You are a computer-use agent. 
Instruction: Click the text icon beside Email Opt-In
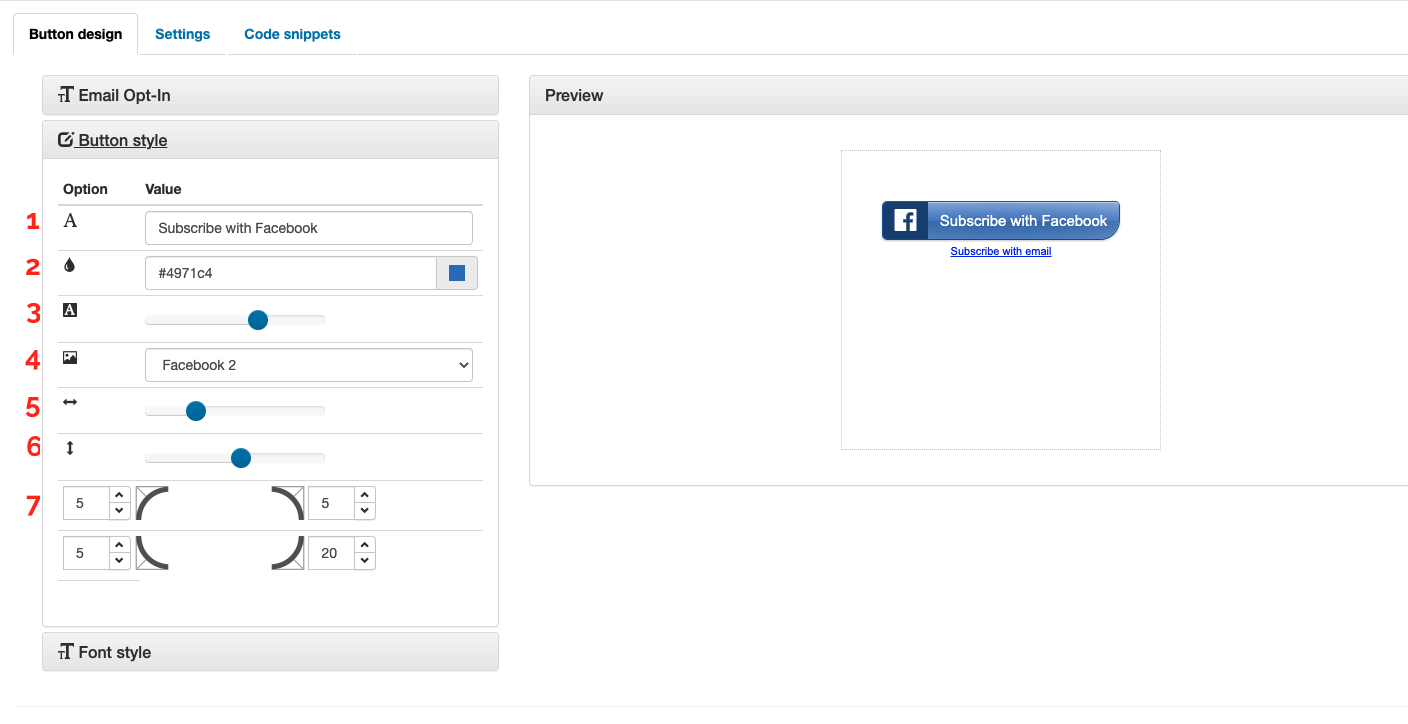point(66,96)
